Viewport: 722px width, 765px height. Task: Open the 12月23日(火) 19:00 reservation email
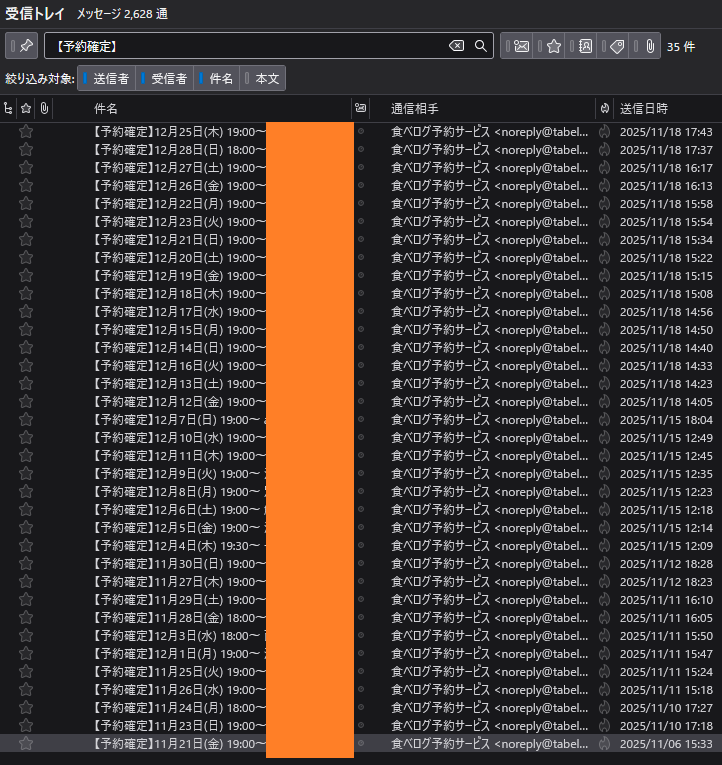coord(180,222)
